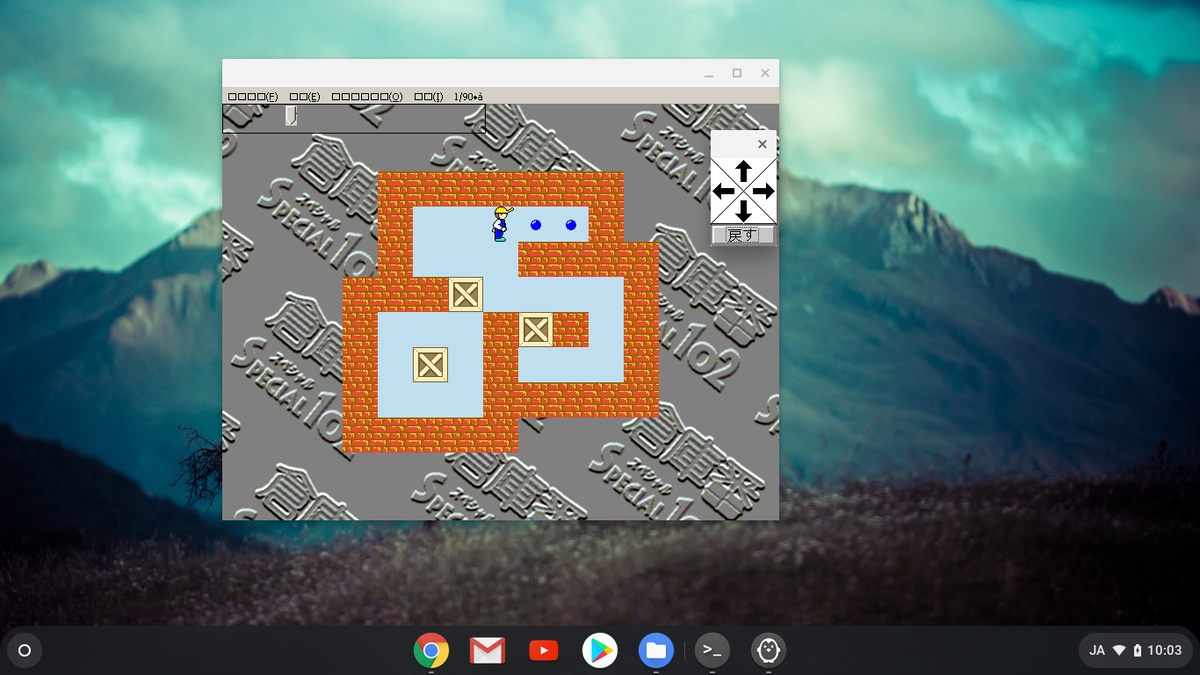Image resolution: width=1200 pixels, height=675 pixels.
Task: Click the crate in the lower-left room
Action: pos(430,364)
